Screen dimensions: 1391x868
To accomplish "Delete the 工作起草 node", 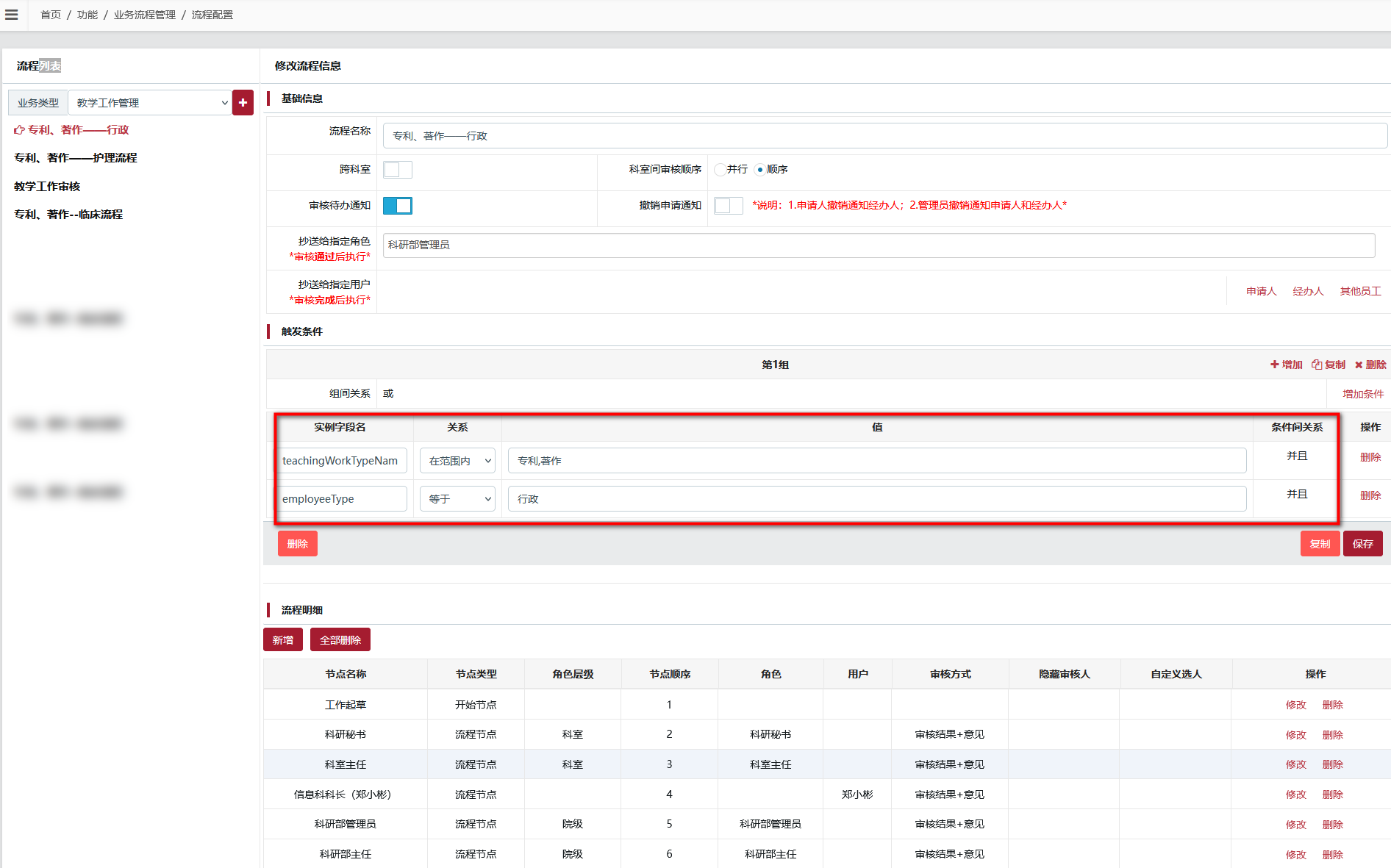I will click(x=1333, y=705).
